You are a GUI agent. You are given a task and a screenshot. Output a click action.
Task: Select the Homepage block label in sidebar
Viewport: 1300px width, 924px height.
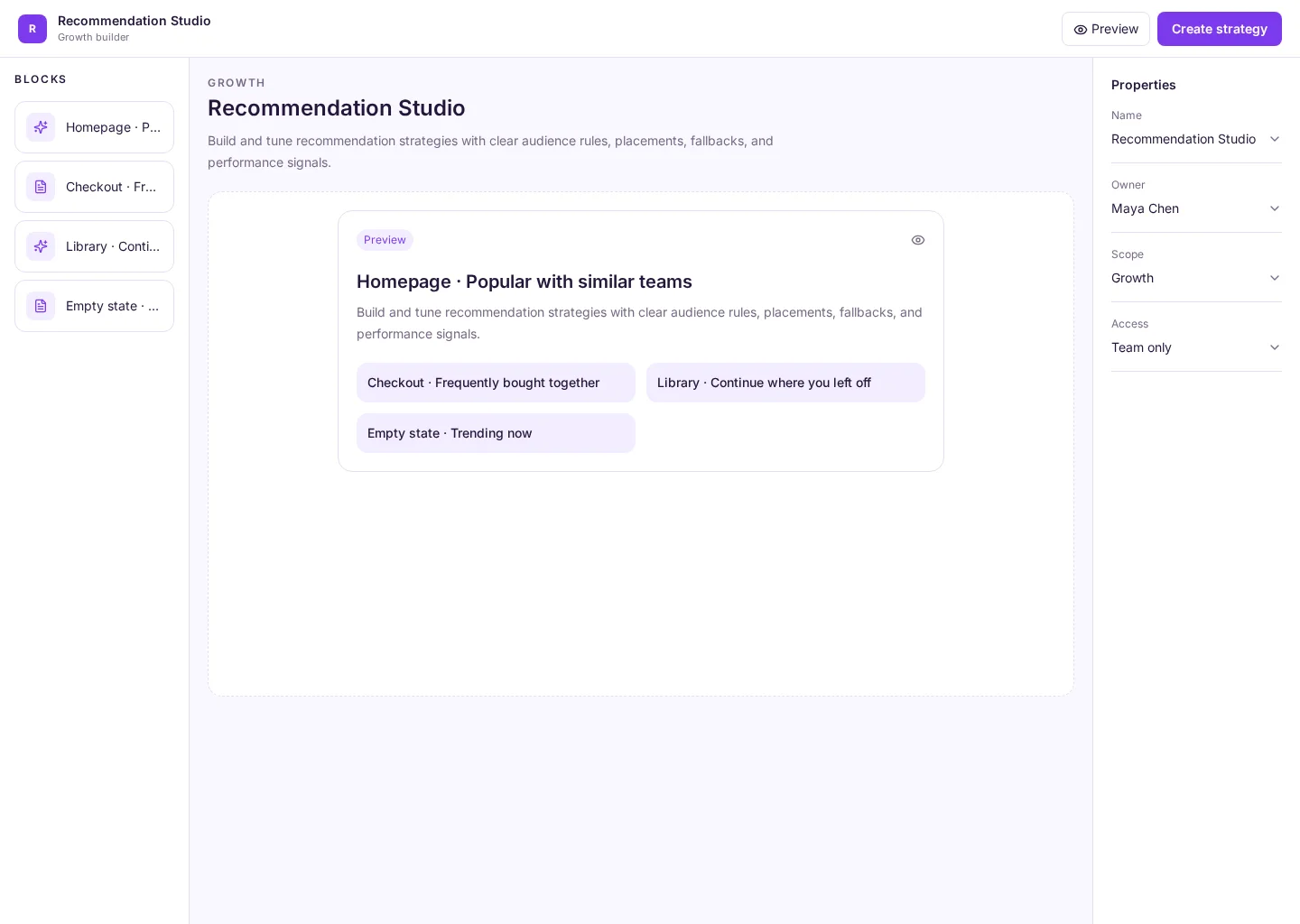point(114,127)
